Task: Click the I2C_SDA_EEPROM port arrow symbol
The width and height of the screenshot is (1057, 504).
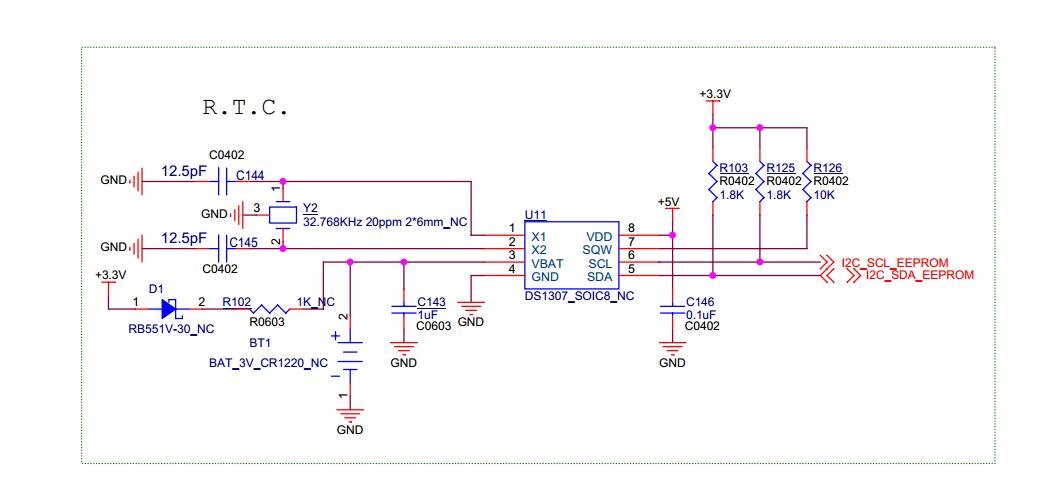Action: coord(839,275)
